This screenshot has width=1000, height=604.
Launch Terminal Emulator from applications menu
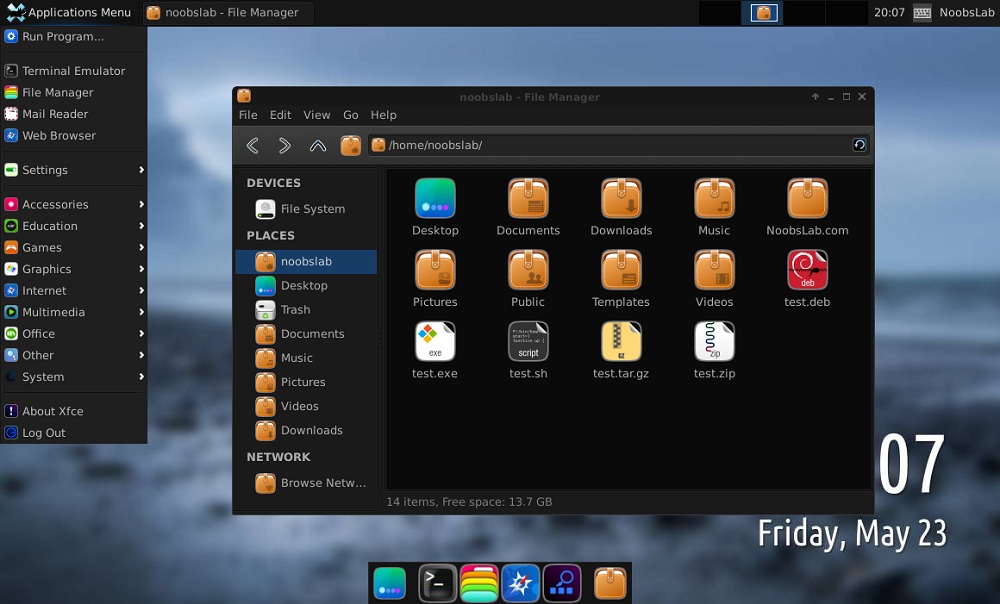click(x=74, y=71)
